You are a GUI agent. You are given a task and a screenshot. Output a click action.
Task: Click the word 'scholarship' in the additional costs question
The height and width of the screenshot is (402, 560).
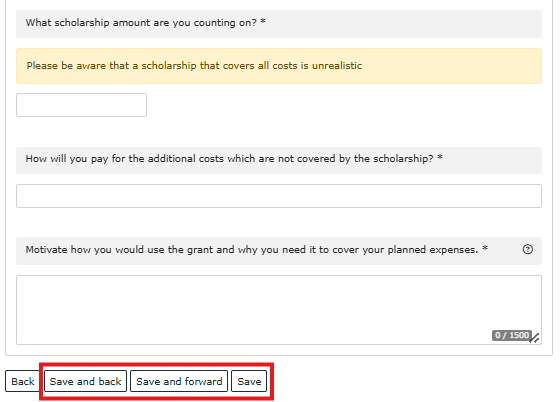click(x=399, y=159)
